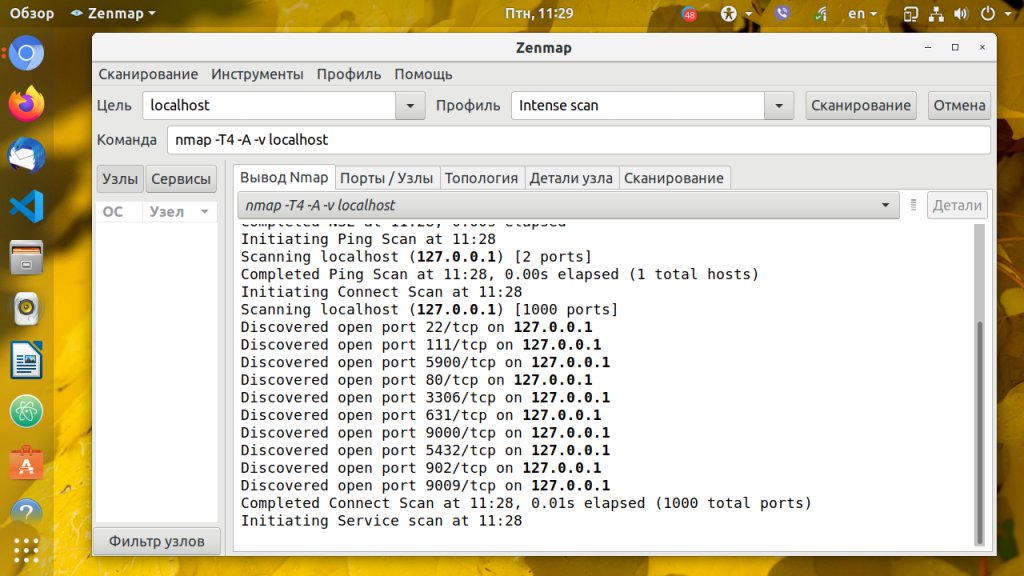
Task: Expand the target localhost dropdown
Action: click(x=410, y=106)
